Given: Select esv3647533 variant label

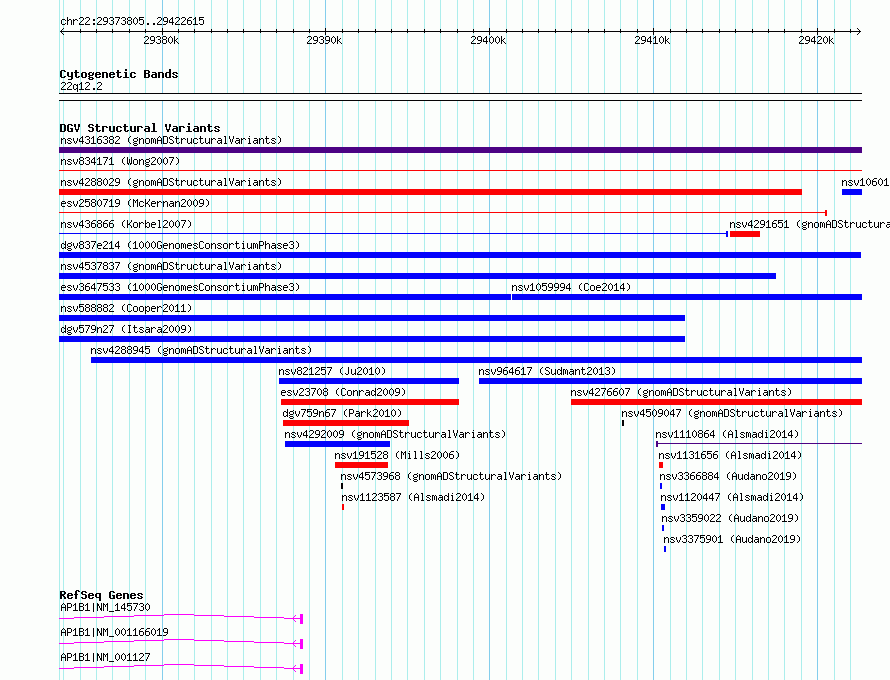Looking at the screenshot, I should click(180, 287).
